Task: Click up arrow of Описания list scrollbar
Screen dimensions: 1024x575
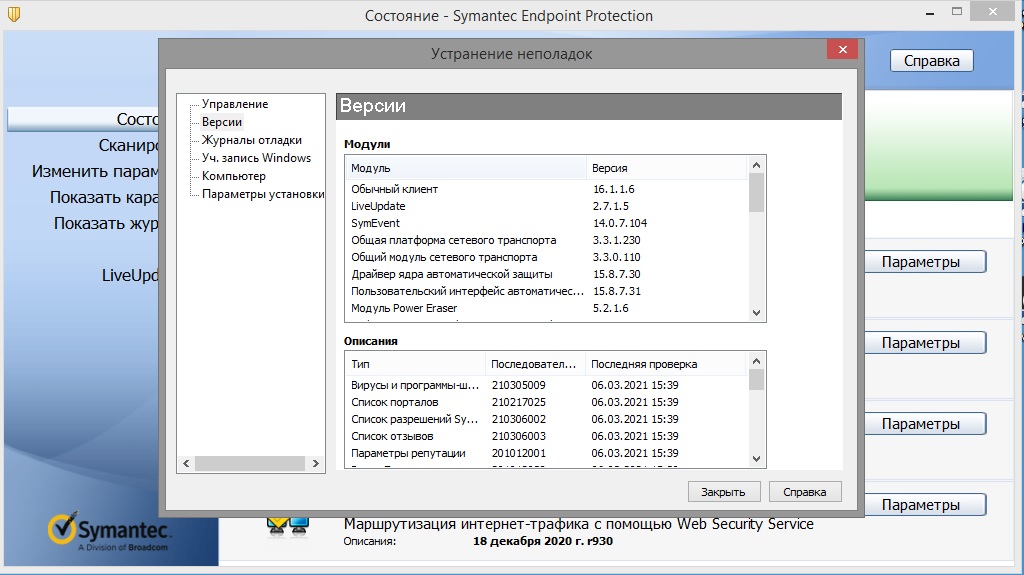Action: coord(756,361)
